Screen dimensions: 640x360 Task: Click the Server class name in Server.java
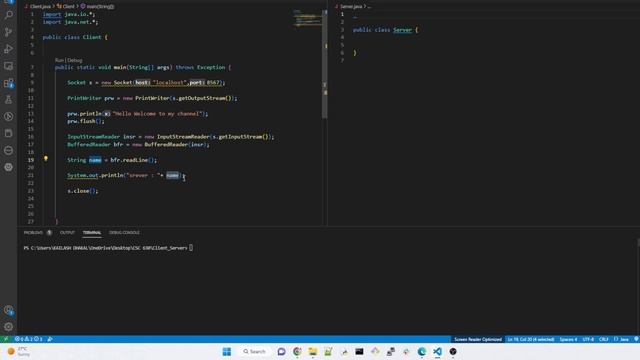point(402,30)
